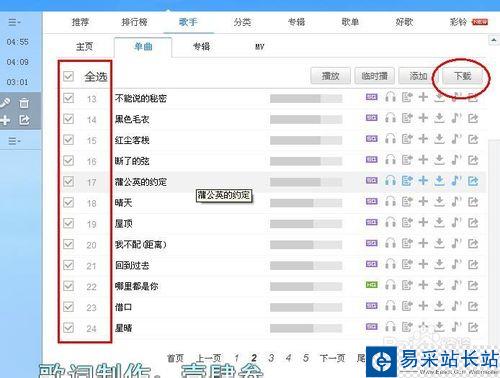500x378 pixels.
Task: Click the 下载 button
Action: 463,76
